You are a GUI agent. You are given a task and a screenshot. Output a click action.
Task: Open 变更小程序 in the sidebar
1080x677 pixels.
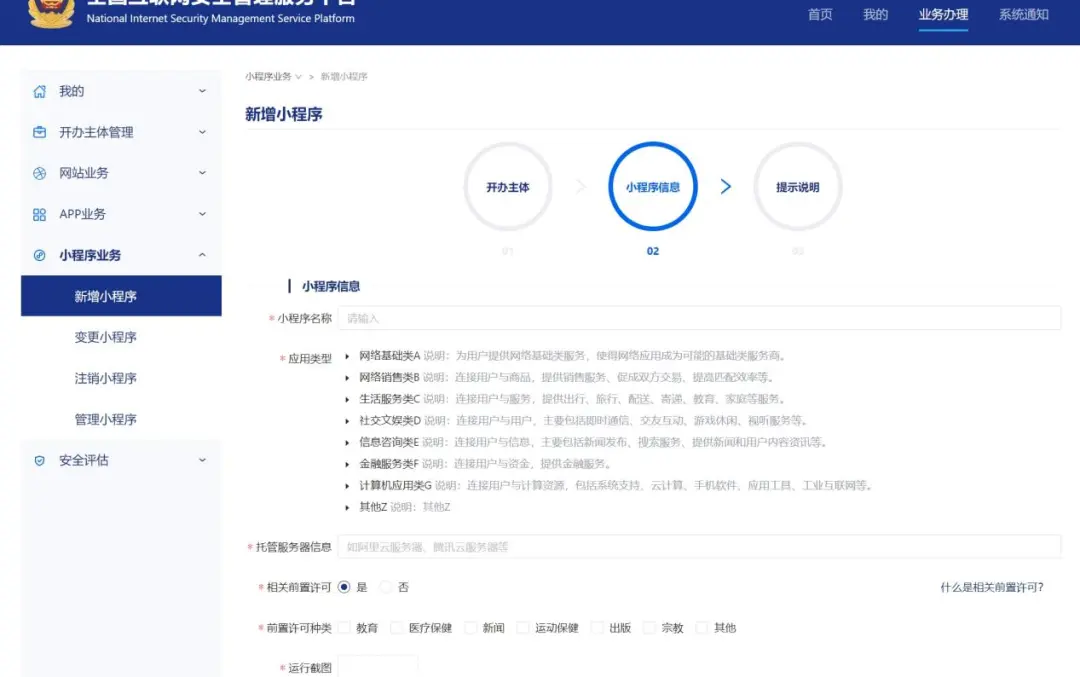coord(105,338)
